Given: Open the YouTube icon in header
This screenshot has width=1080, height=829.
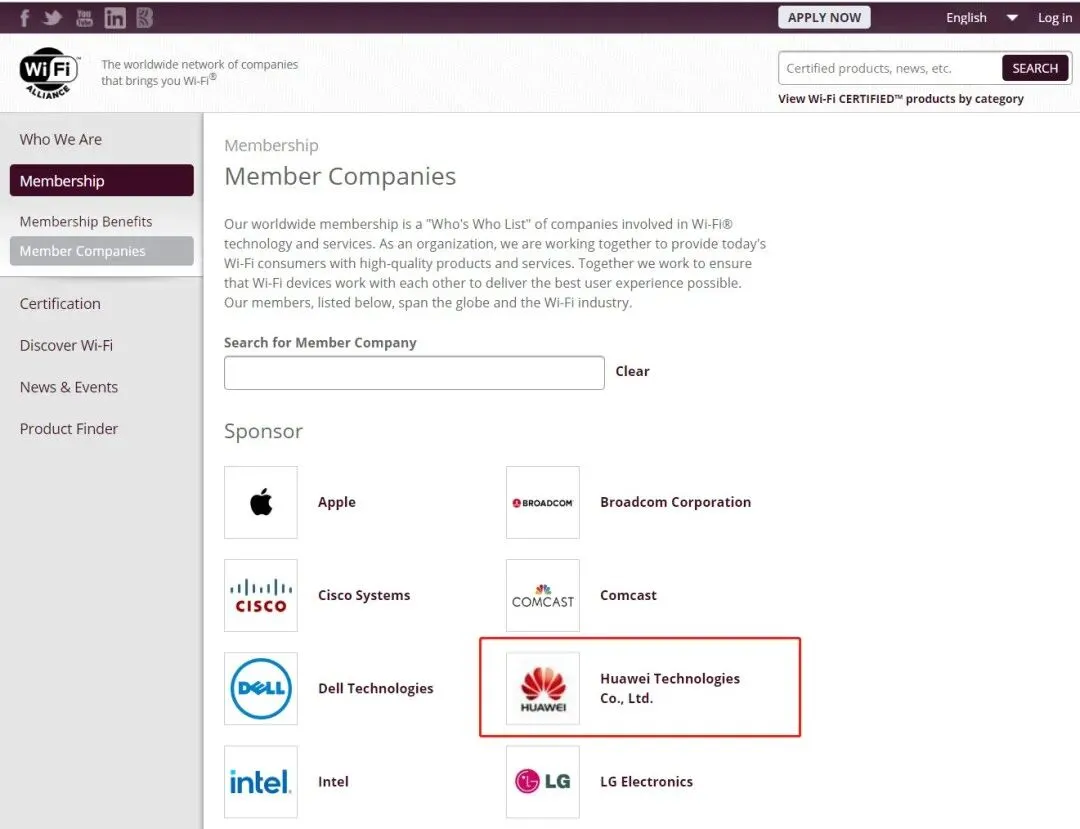Looking at the screenshot, I should [84, 18].
